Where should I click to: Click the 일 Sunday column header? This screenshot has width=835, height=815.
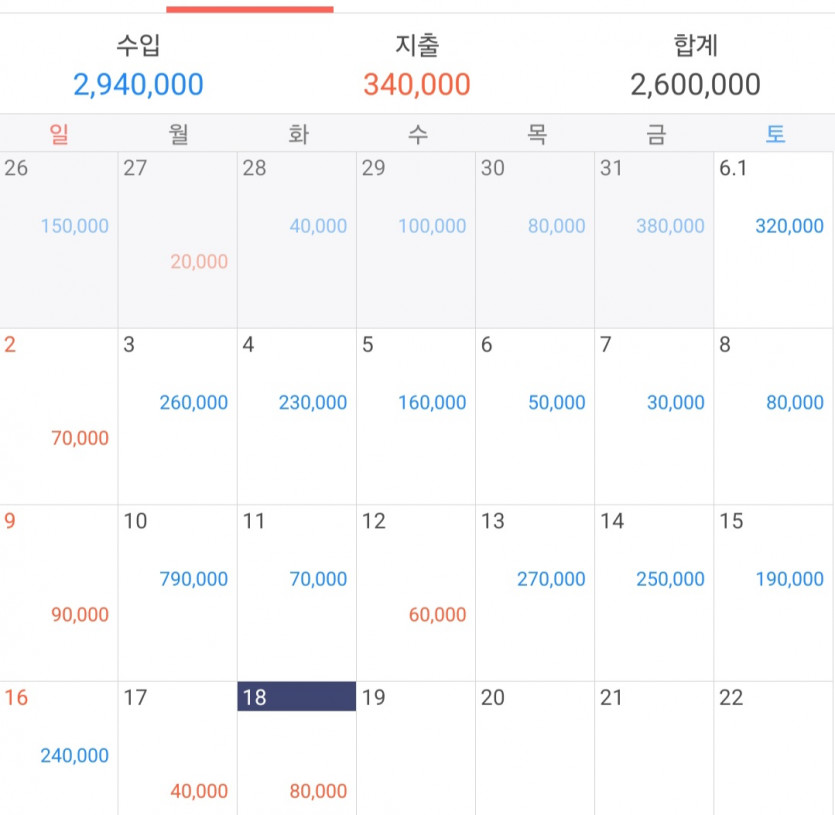59,133
